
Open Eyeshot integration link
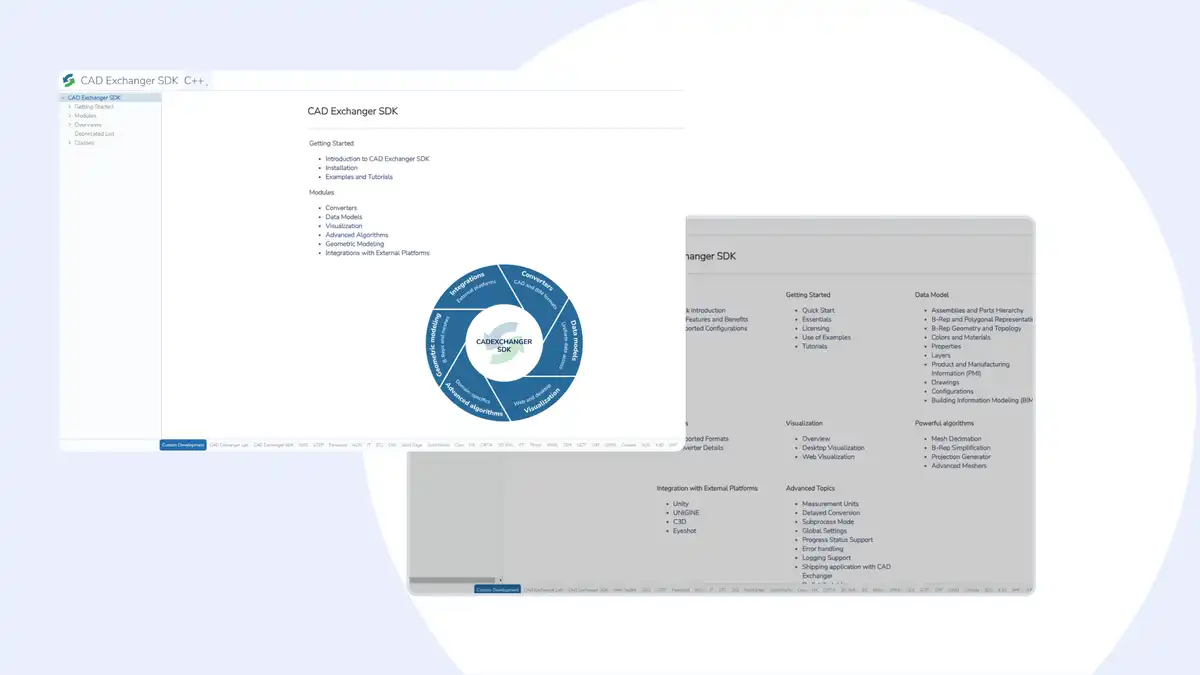[x=684, y=531]
